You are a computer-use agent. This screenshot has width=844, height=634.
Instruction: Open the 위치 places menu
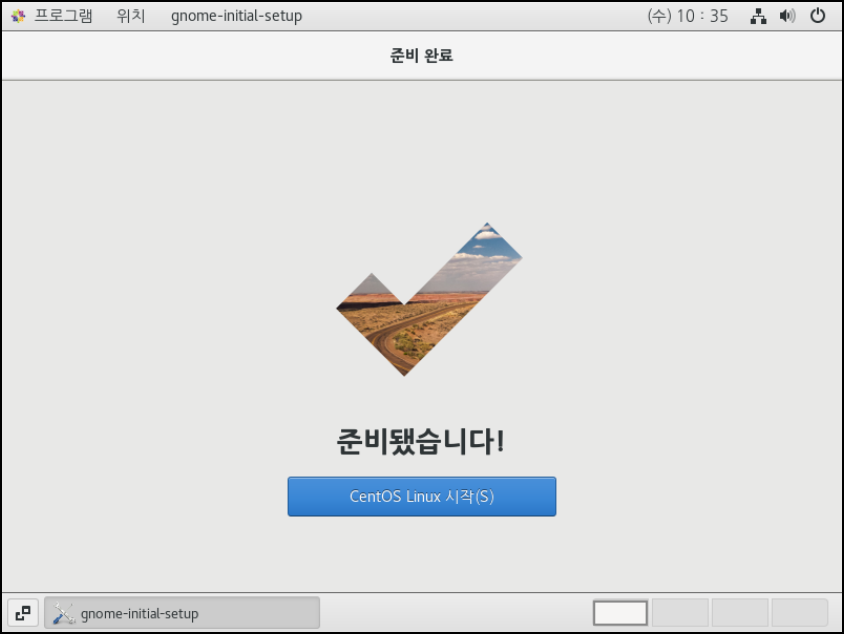point(131,16)
